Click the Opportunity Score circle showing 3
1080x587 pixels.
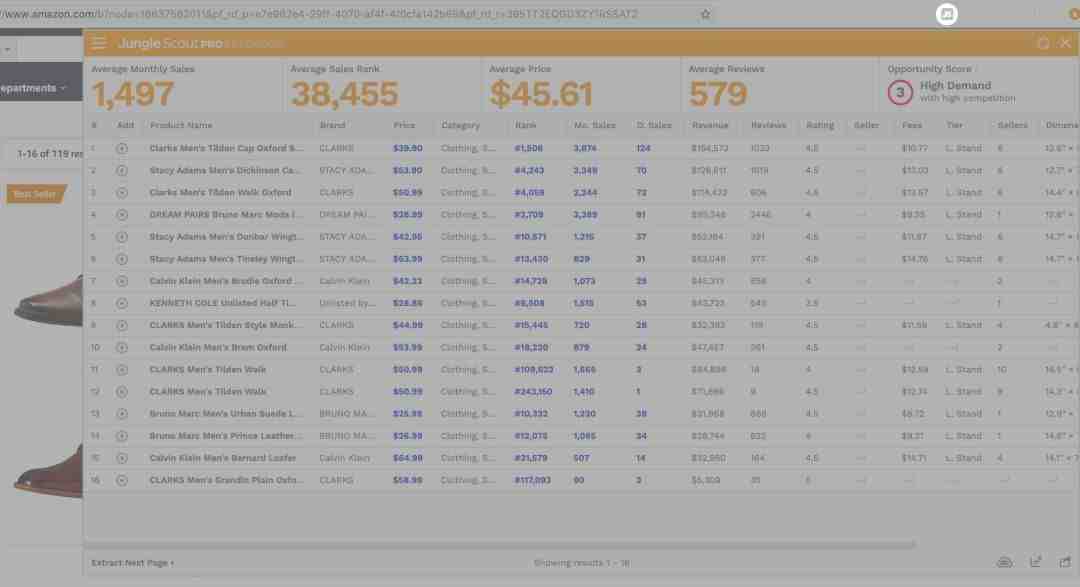900,92
